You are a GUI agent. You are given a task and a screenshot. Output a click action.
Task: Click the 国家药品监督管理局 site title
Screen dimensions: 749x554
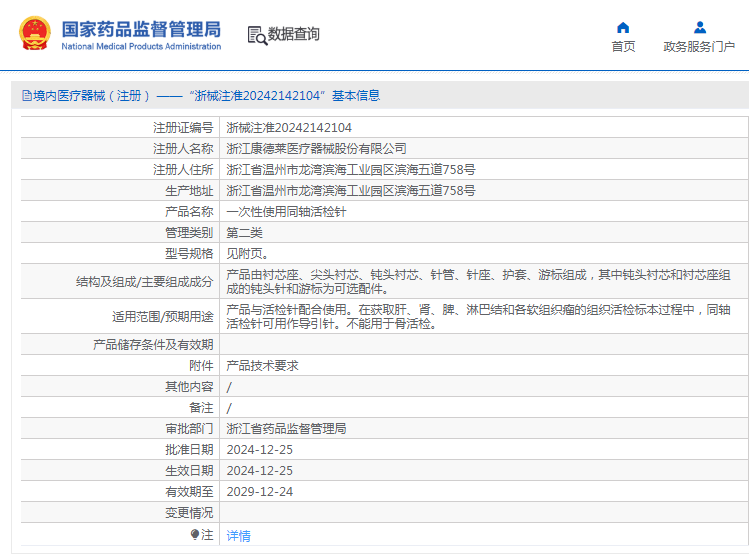click(x=141, y=28)
